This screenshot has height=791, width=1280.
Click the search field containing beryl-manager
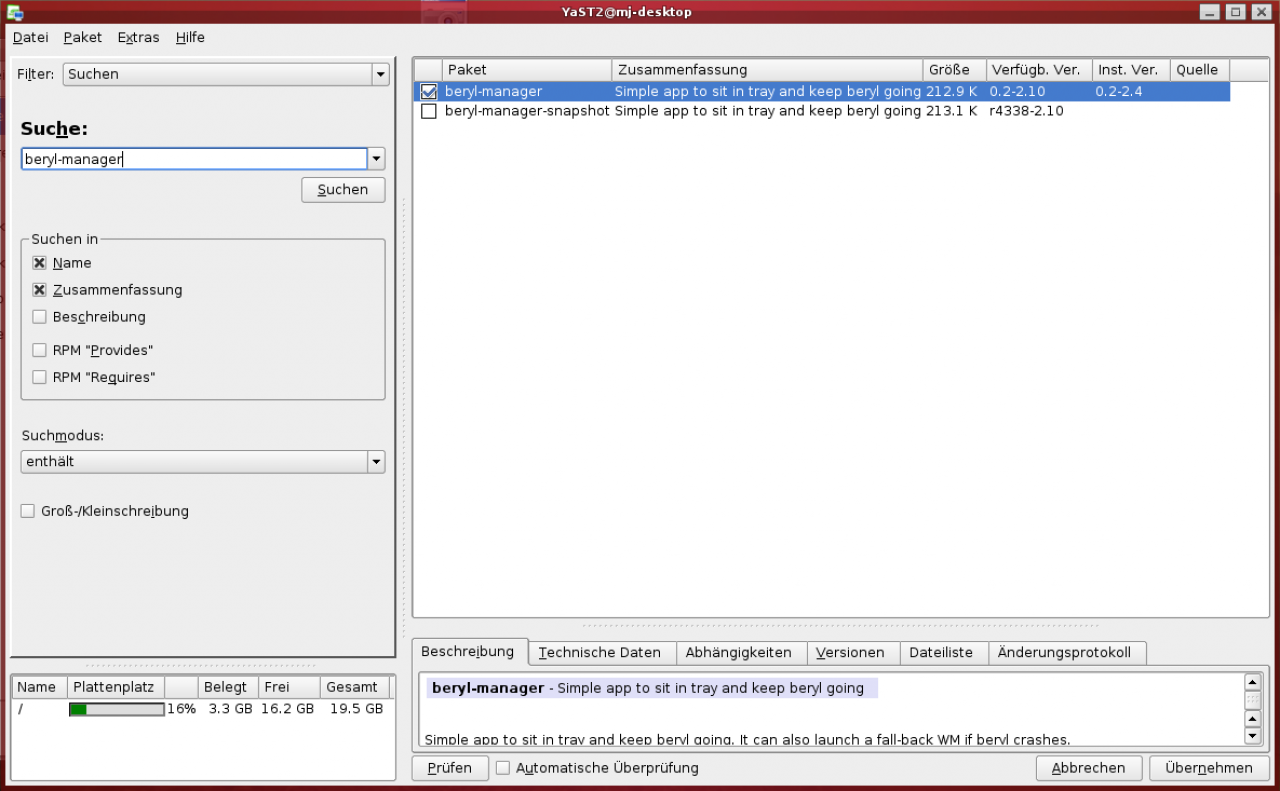194,158
